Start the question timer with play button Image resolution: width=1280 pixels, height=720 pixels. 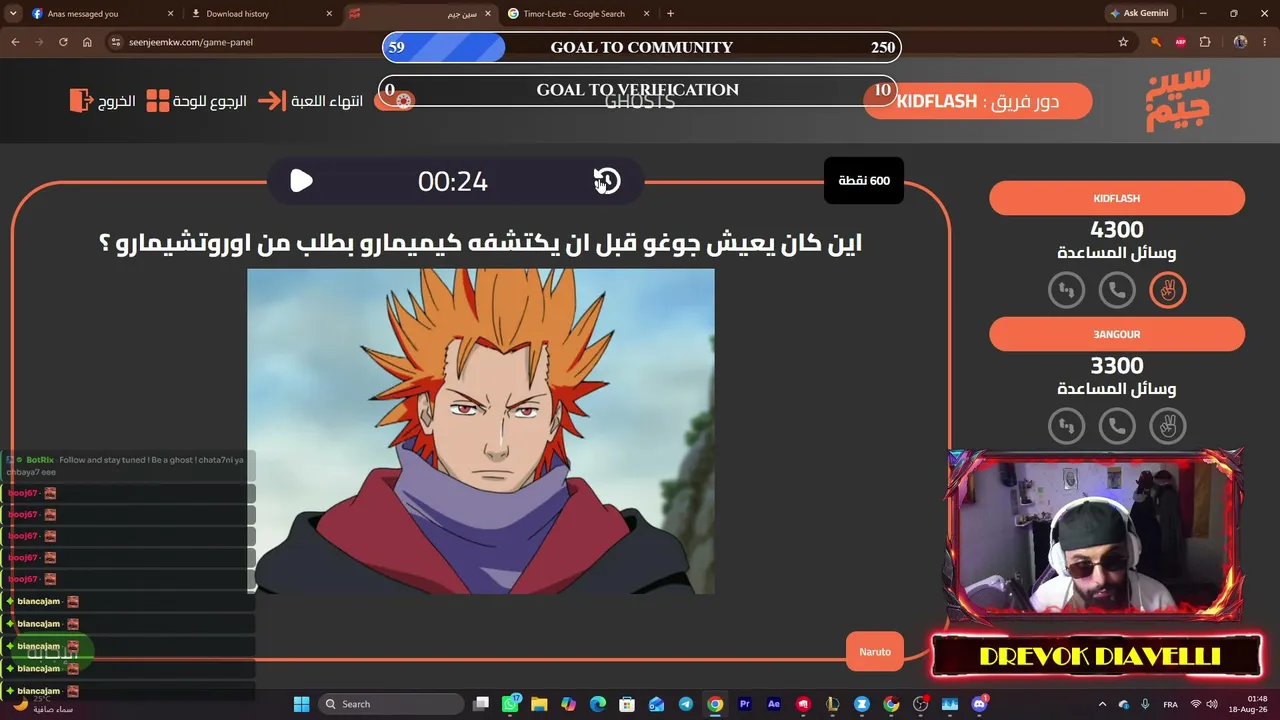click(301, 181)
